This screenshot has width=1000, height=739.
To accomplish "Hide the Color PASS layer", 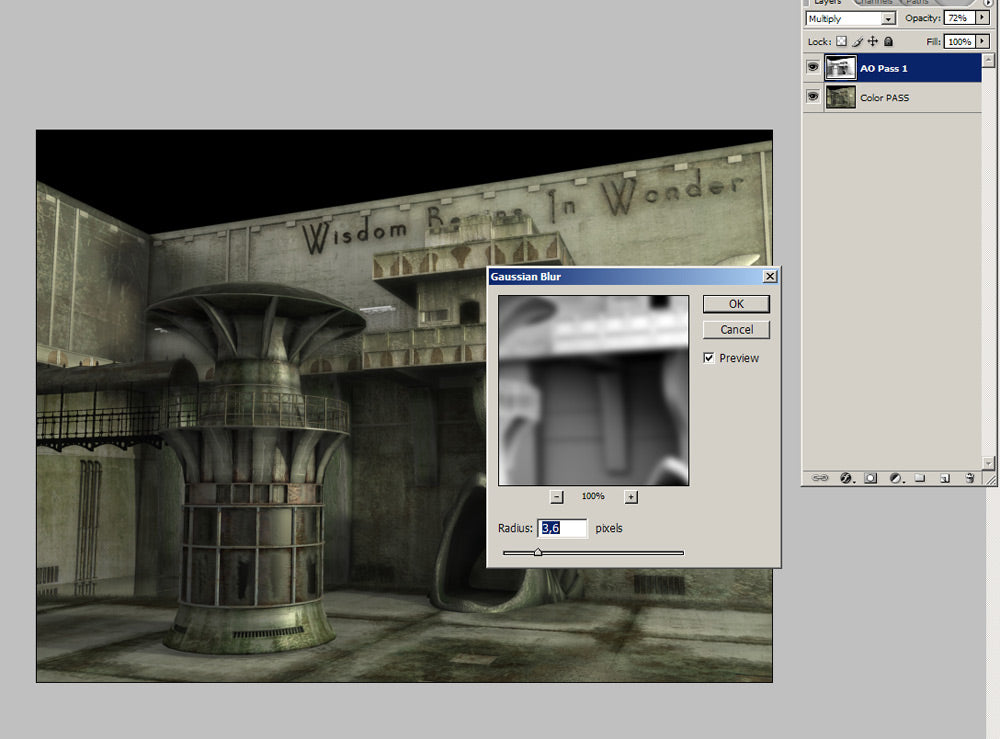I will (x=813, y=97).
